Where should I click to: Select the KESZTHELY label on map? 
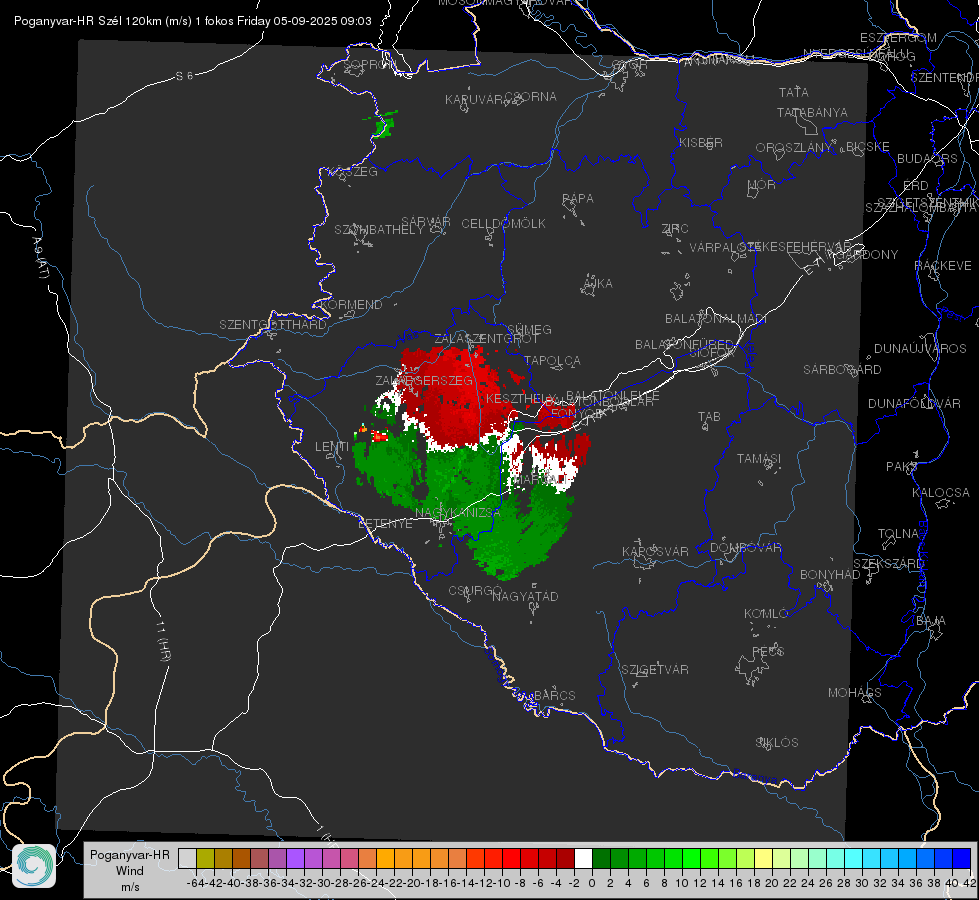coord(520,398)
